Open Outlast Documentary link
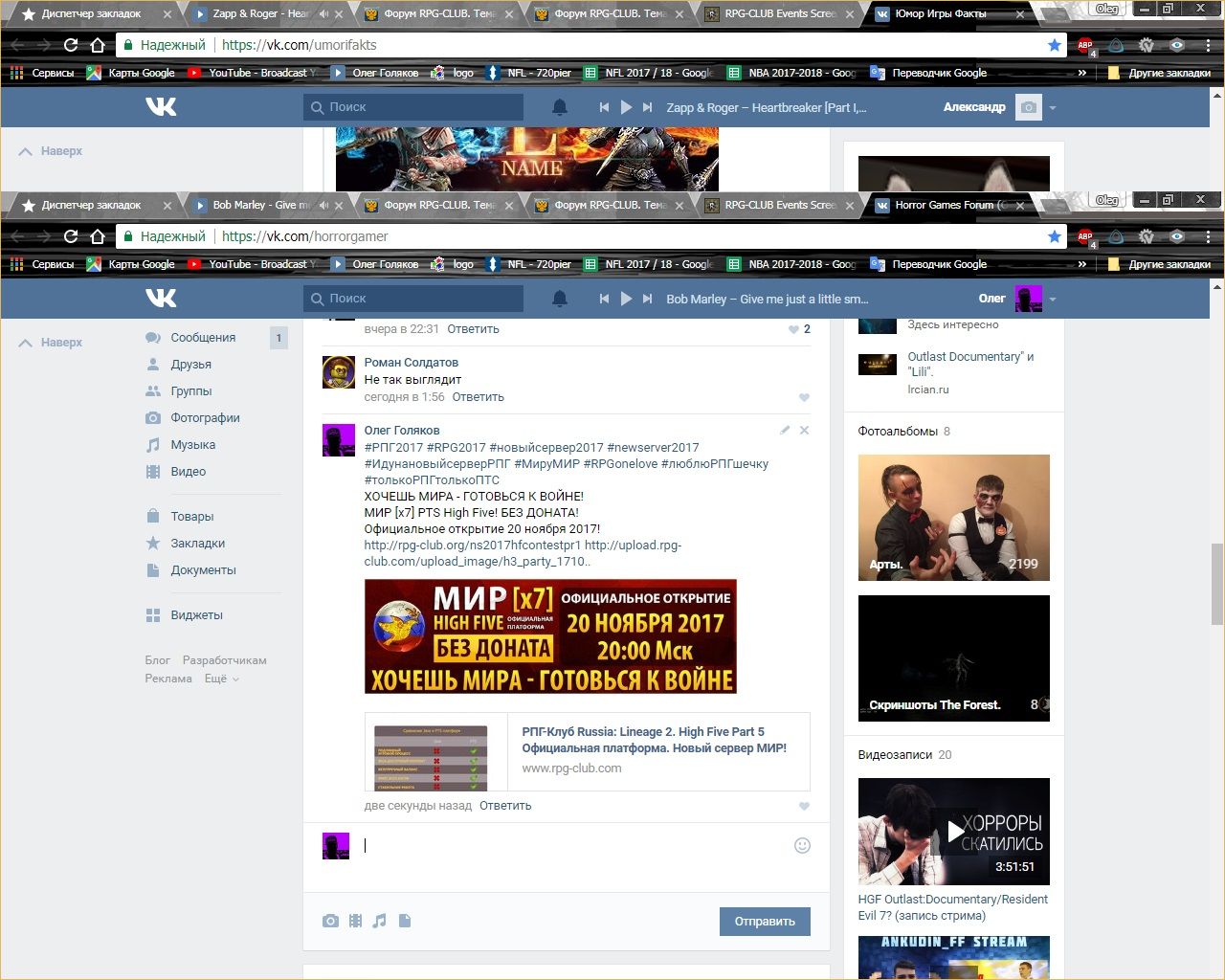Screen dimensions: 1225x980 970,364
